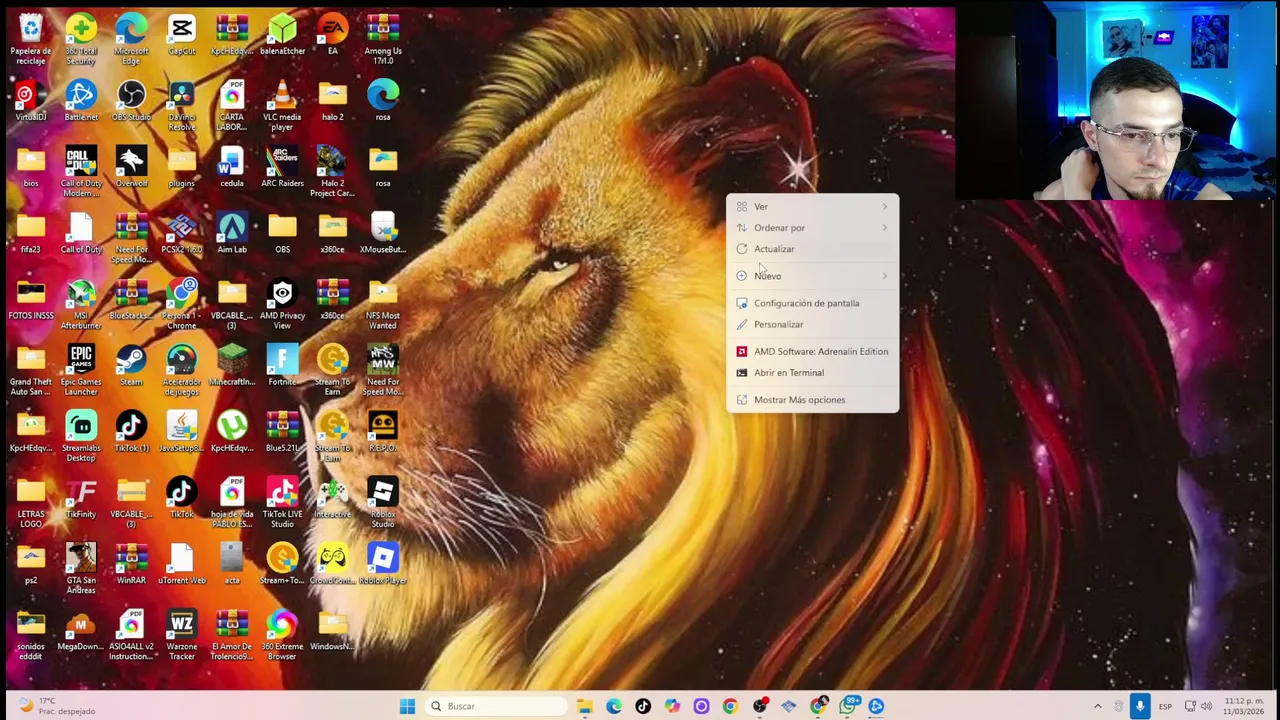Open the Windows Start button
The width and height of the screenshot is (1280, 720).
[407, 707]
